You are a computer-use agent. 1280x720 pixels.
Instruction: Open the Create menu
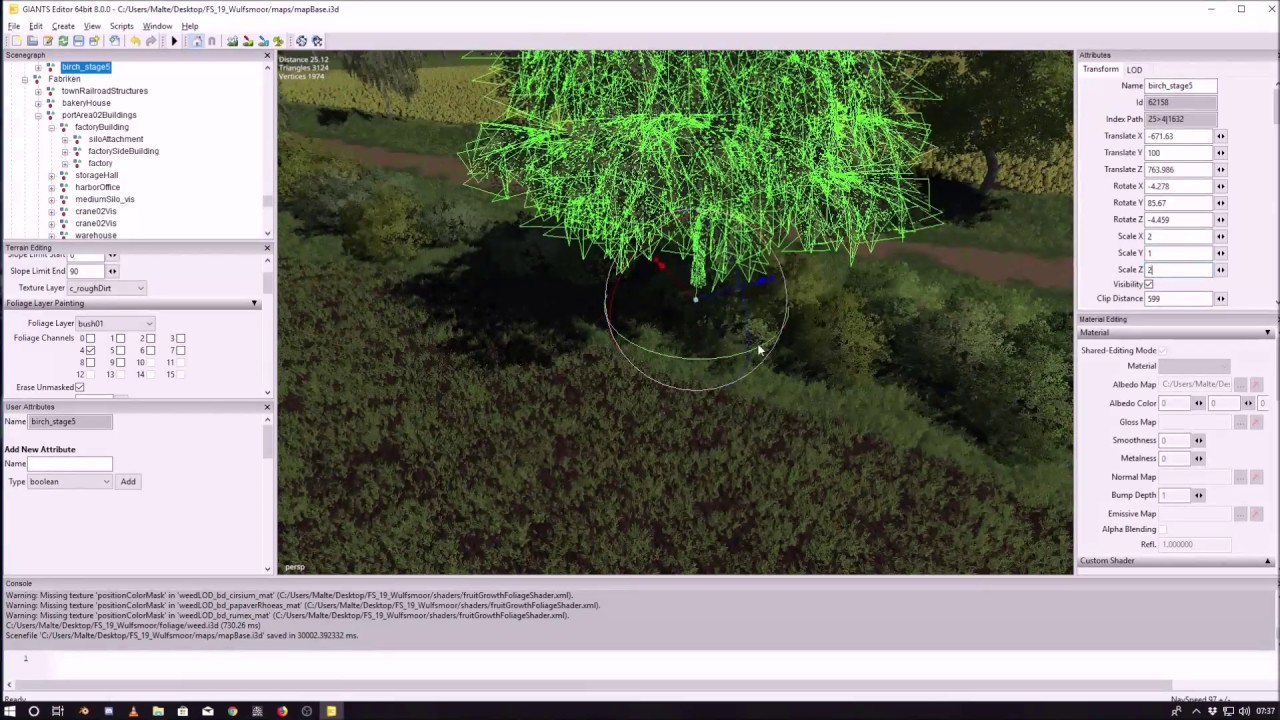coord(63,26)
